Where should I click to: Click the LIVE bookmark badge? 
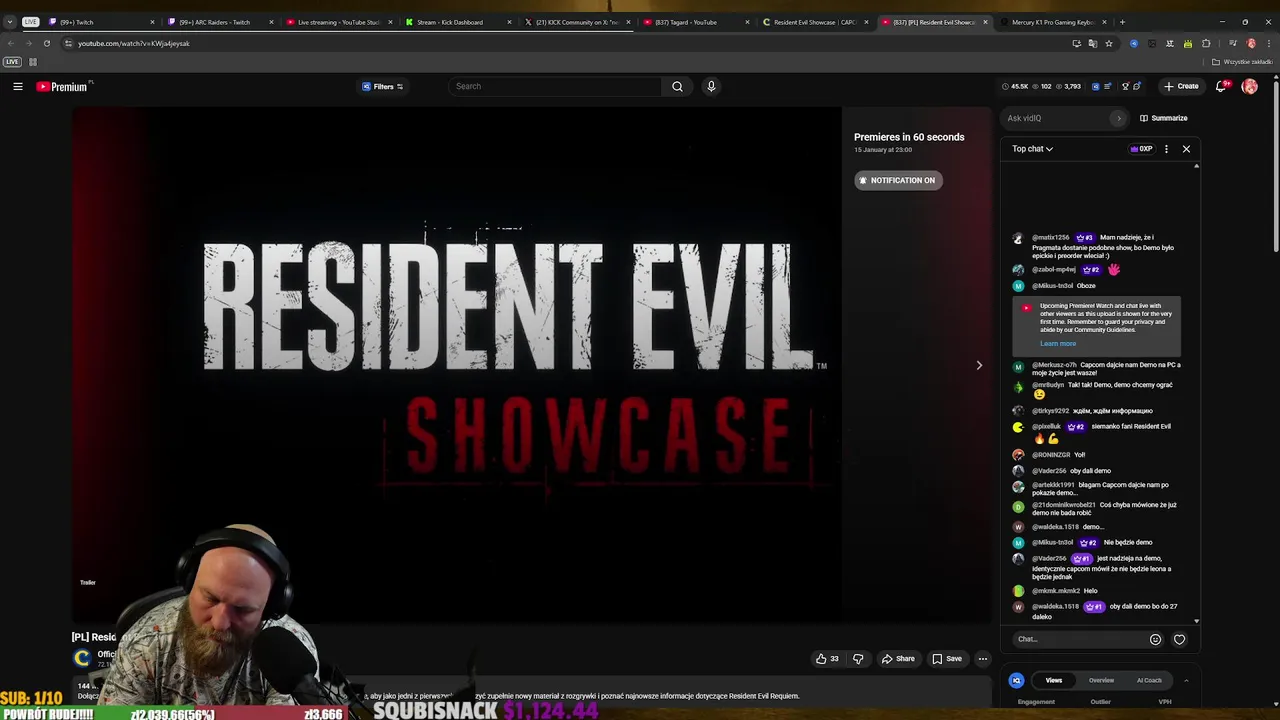point(12,62)
